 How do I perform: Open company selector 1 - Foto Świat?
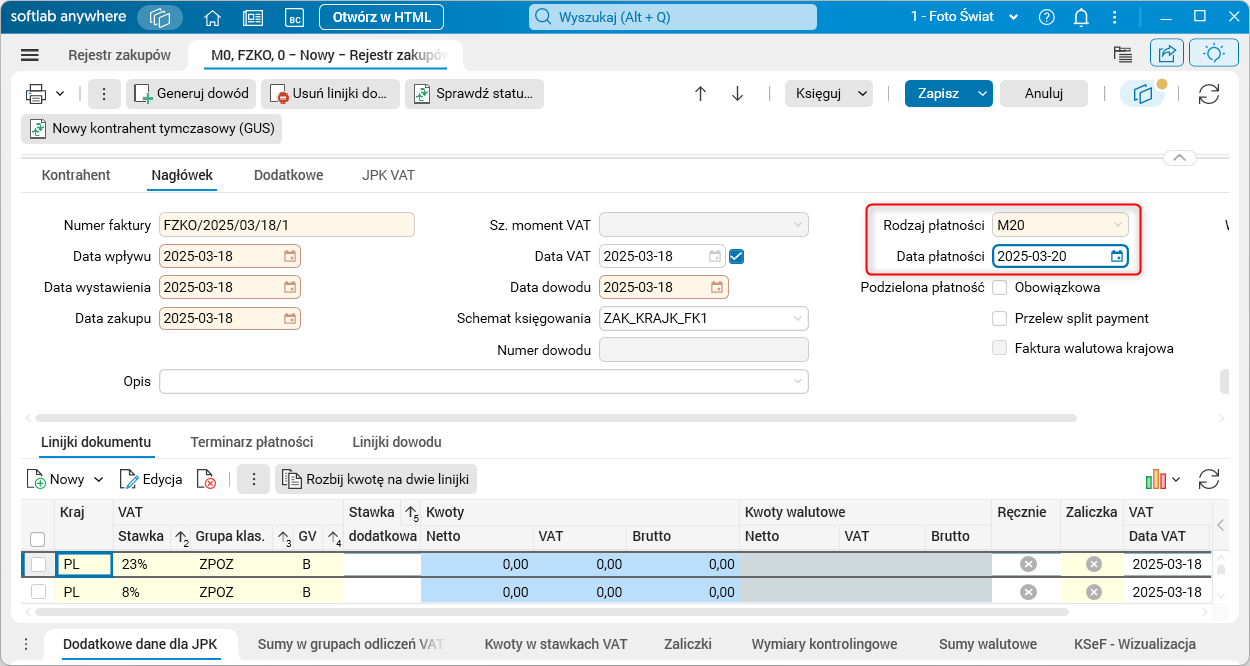(965, 17)
